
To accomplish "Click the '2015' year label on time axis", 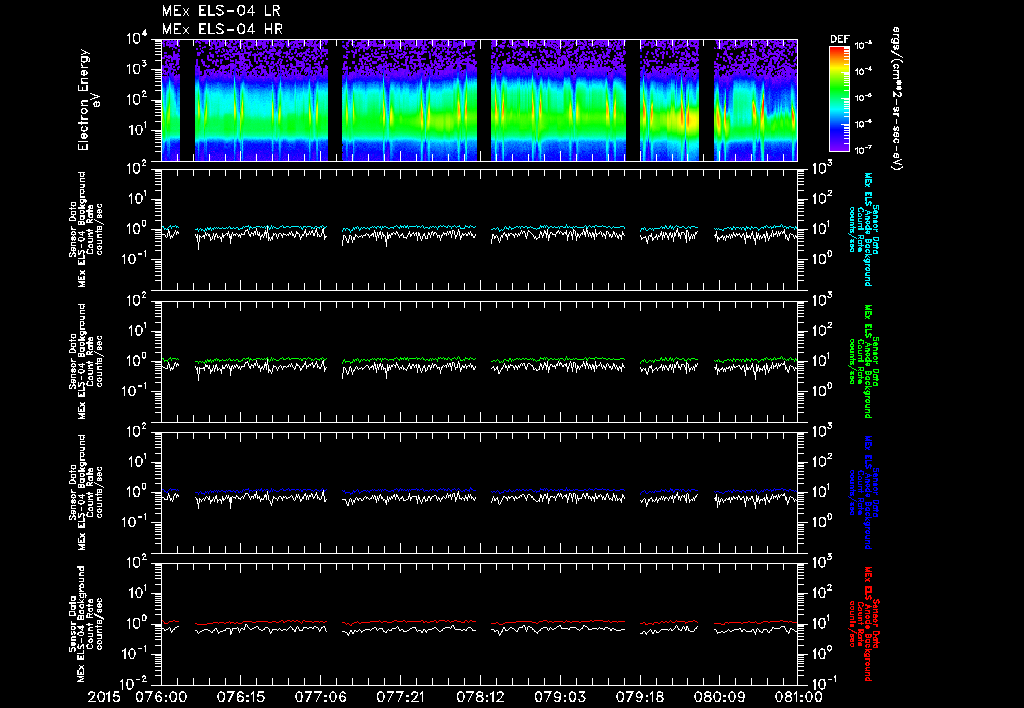I will point(104,697).
